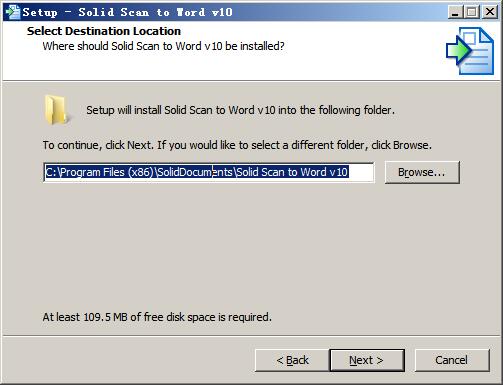Click the '109.5 MB of free disk space' notice

(157, 317)
